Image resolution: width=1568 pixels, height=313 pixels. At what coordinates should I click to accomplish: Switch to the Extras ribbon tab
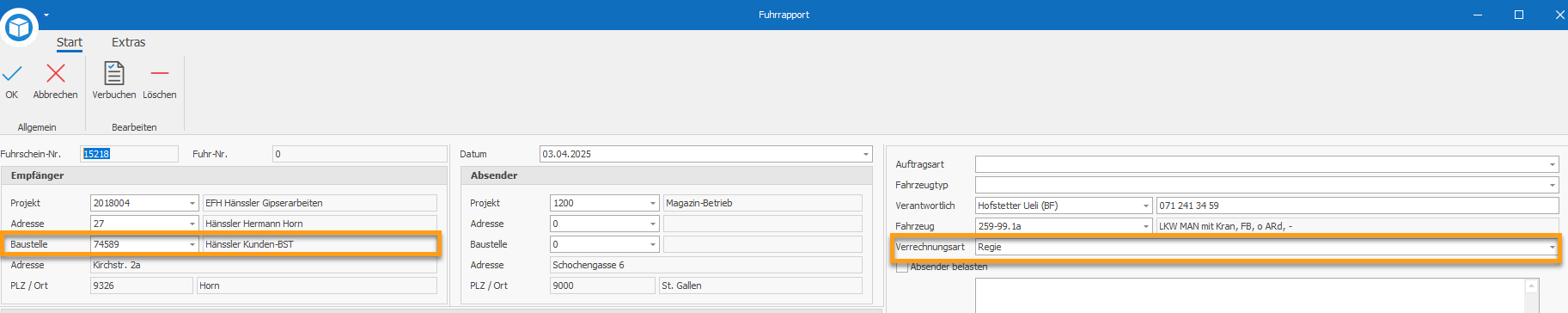128,42
